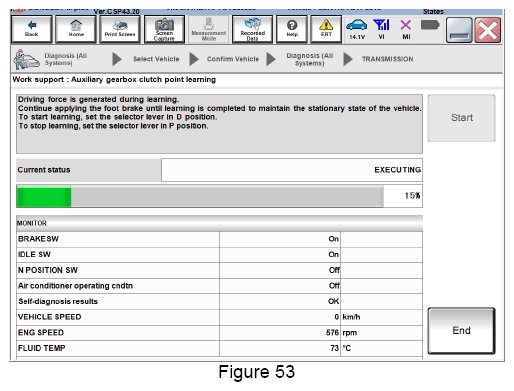The height and width of the screenshot is (391, 514).
Task: Click the OK self-diagnosis value
Action: [x=333, y=302]
